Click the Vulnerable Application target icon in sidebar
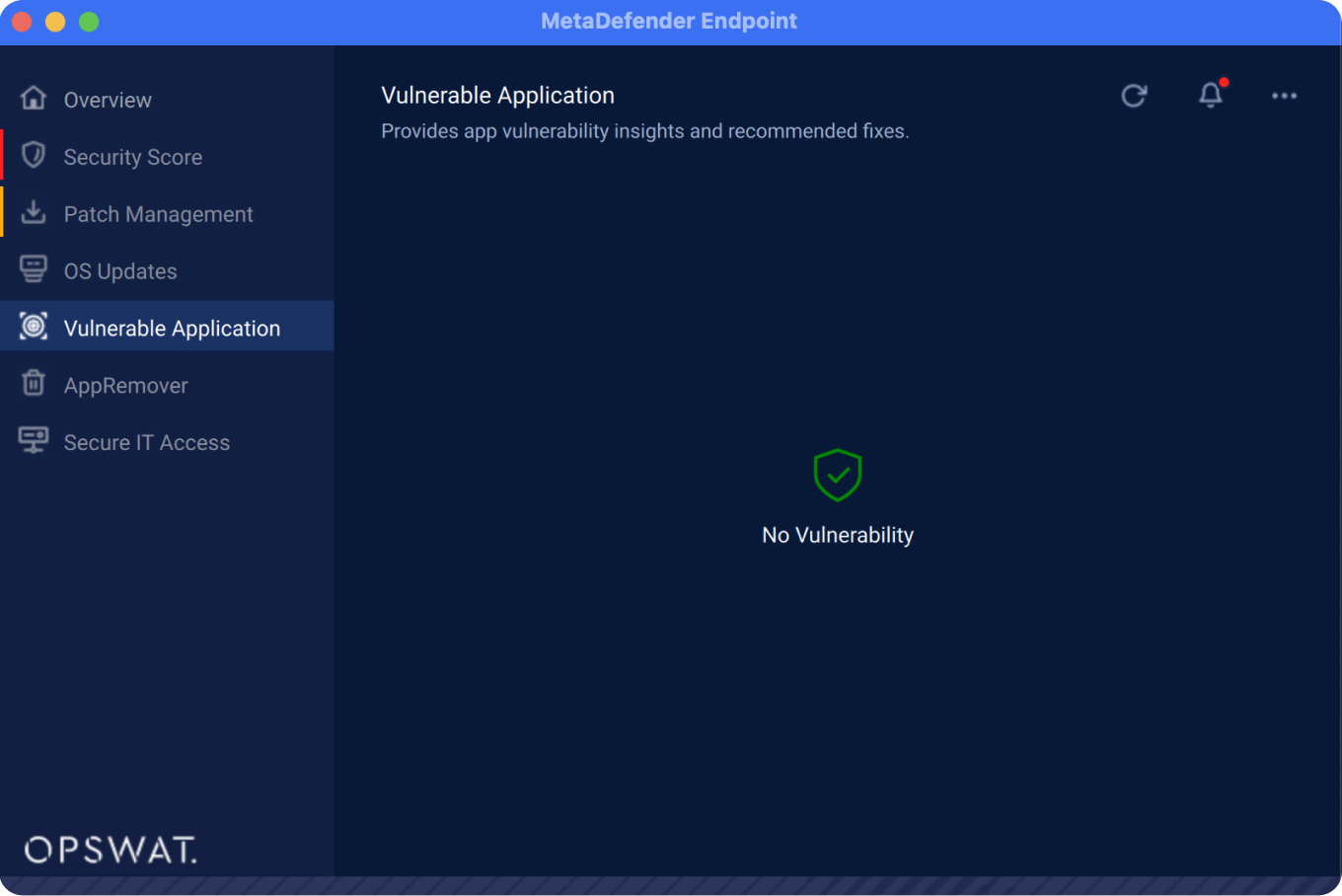The image size is (1342, 896). 34,328
